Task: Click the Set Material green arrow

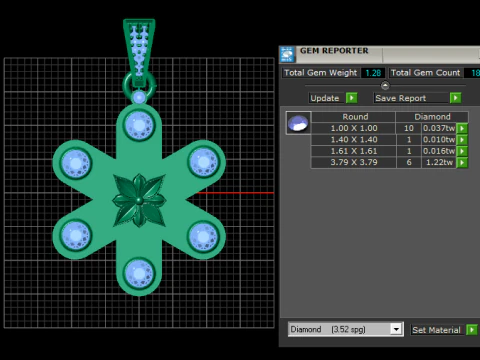Action: click(472, 330)
